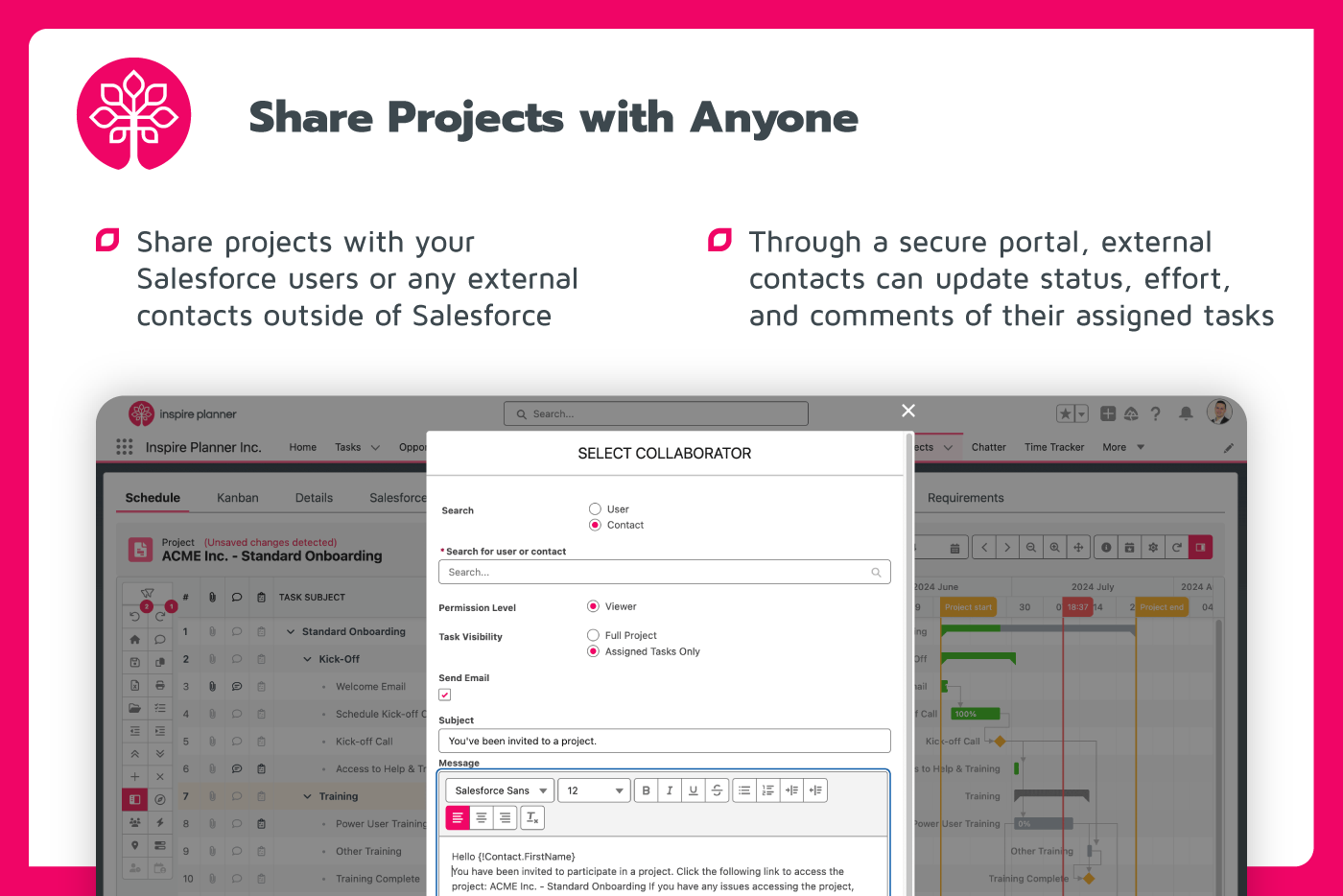The image size is (1343, 896).
Task: Click the lightning bolt icon in the toolbar
Action: [x=160, y=822]
